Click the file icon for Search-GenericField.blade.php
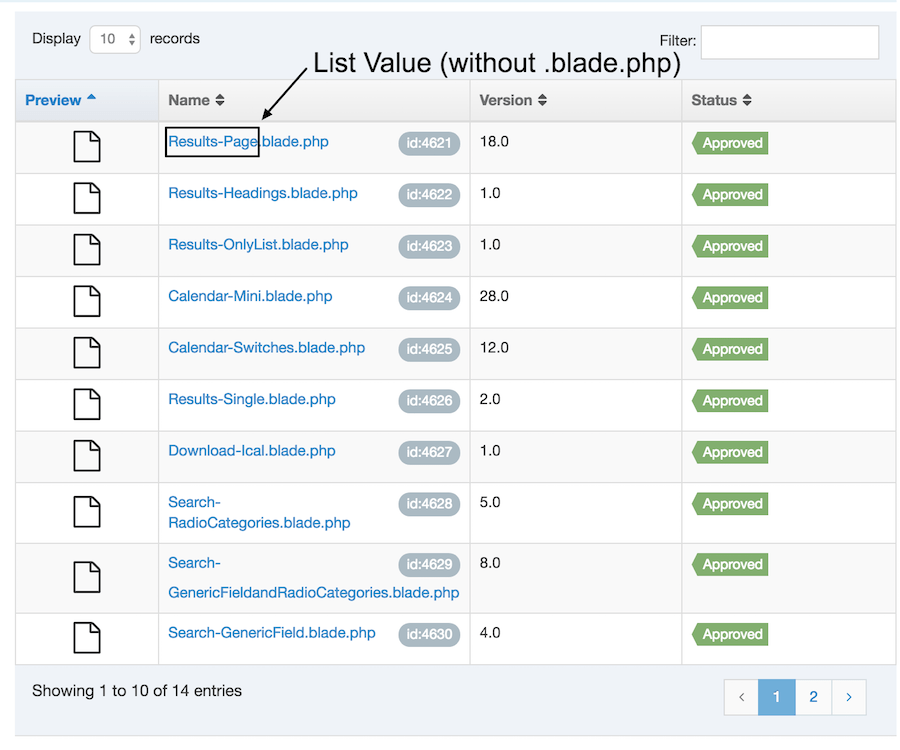The width and height of the screenshot is (900, 750). pos(87,637)
